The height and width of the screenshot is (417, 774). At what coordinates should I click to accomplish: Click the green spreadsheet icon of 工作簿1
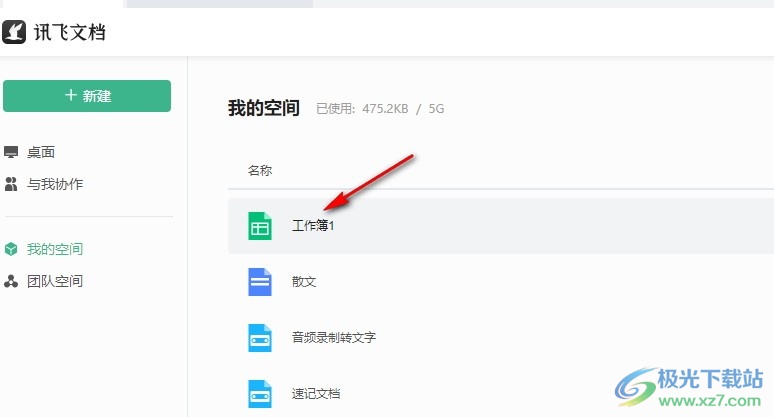pyautogui.click(x=260, y=226)
